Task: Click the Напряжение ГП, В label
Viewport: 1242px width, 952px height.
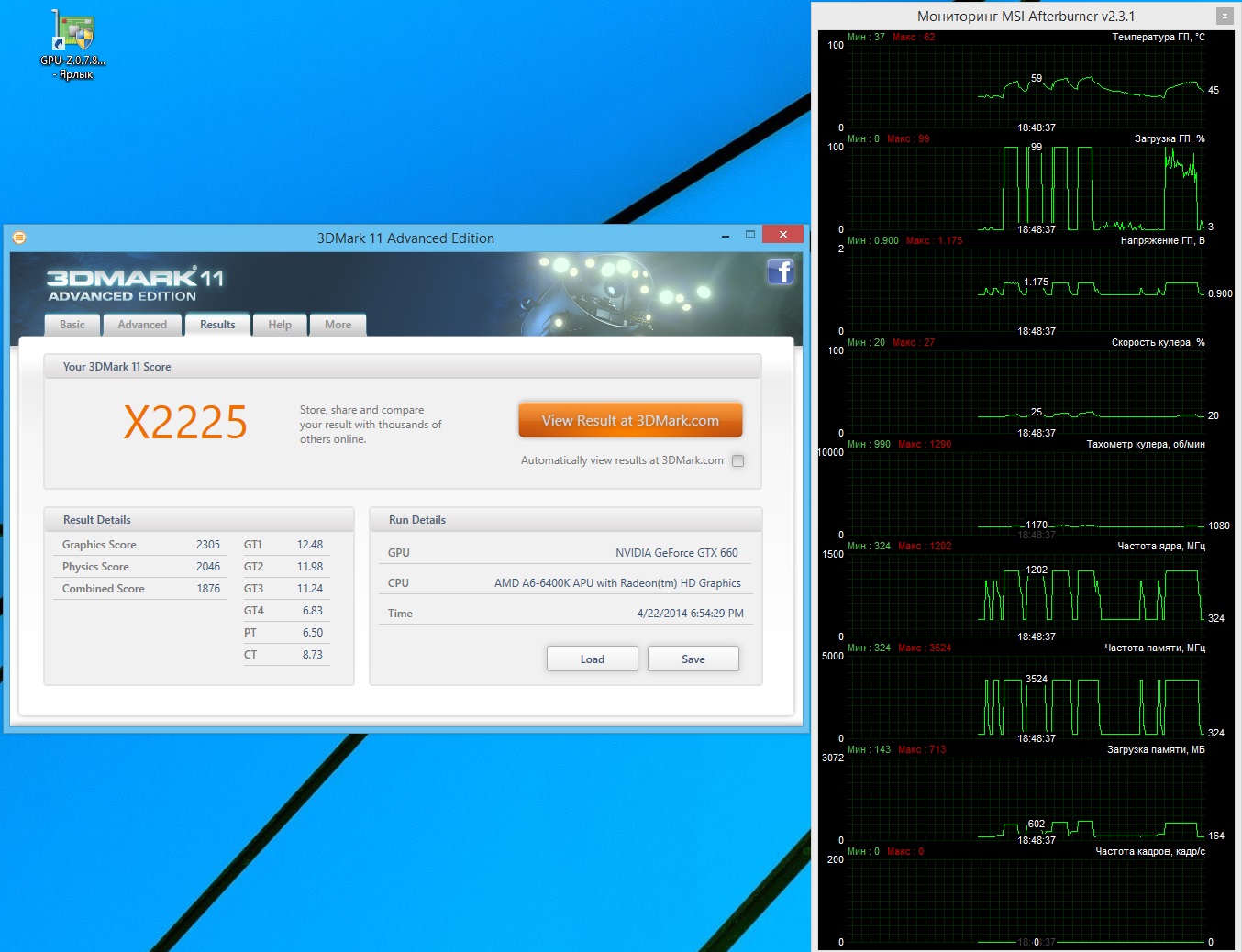Action: 1163,241
